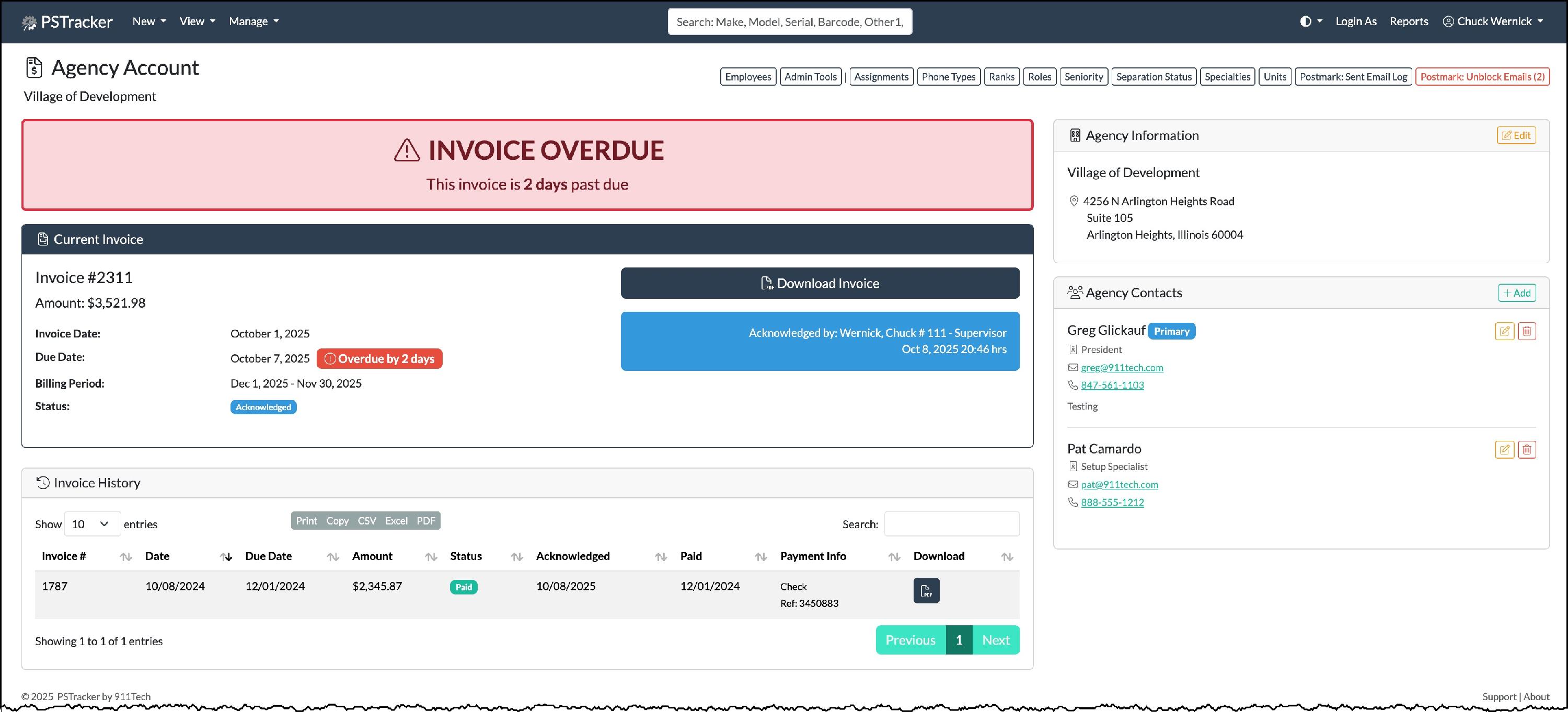Download PDF for invoice 1787

(926, 590)
